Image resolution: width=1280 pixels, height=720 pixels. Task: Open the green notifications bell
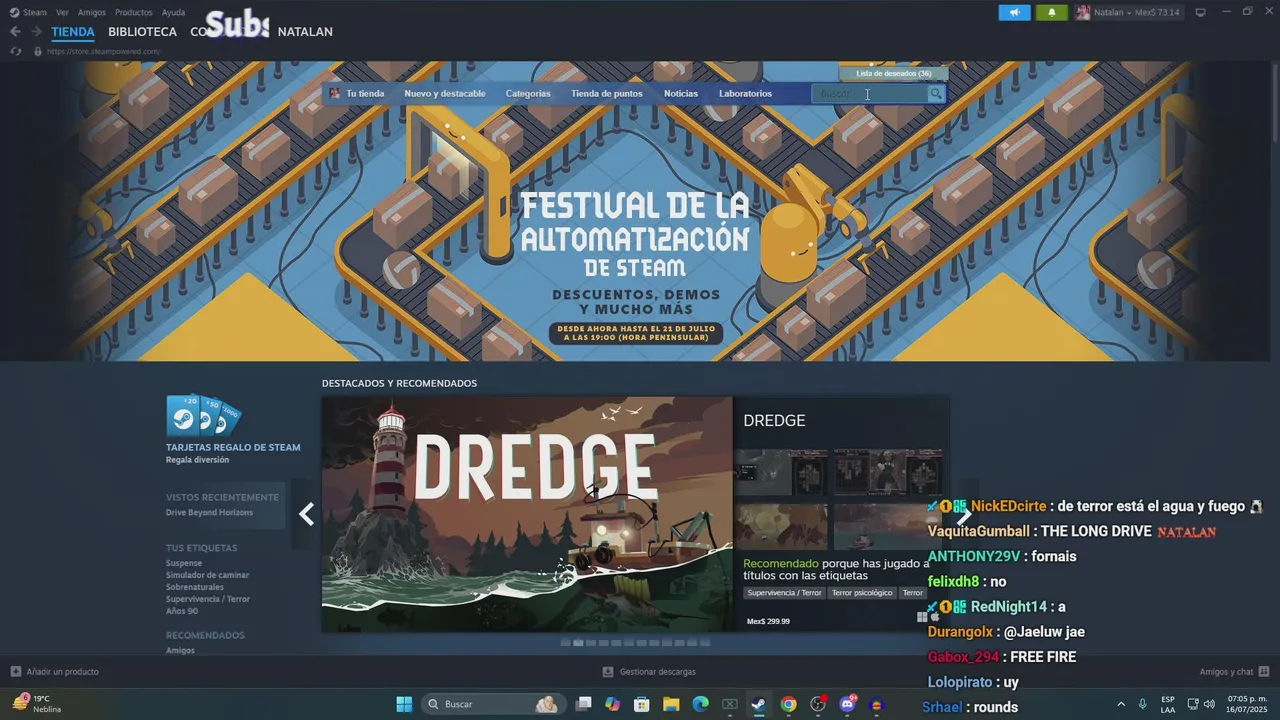point(1051,13)
